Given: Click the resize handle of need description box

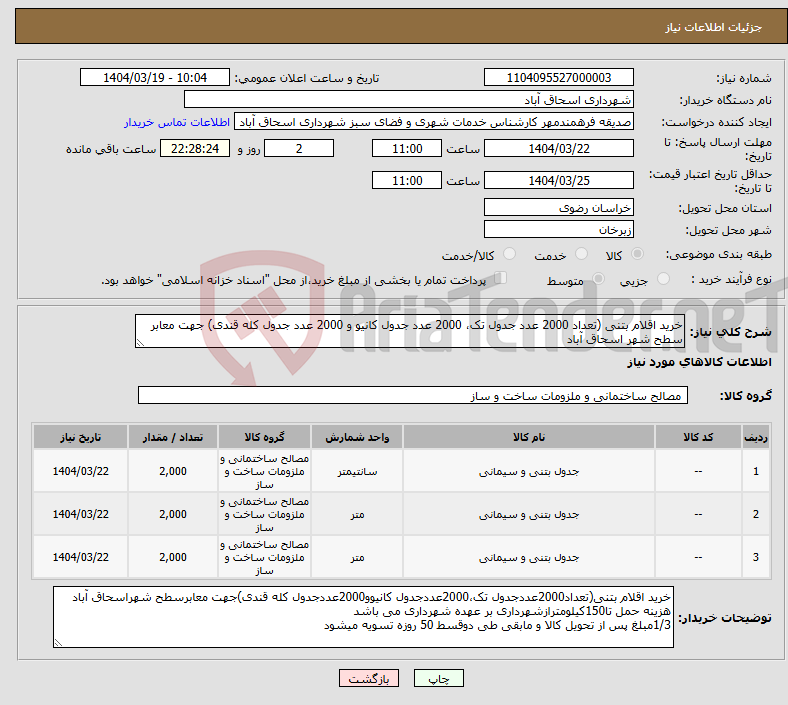Looking at the screenshot, I should pyautogui.click(x=140, y=343).
